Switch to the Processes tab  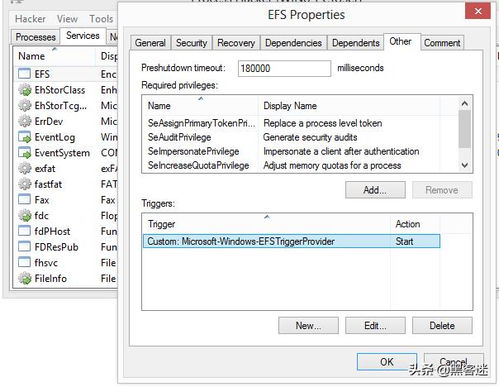pyautogui.click(x=36, y=37)
